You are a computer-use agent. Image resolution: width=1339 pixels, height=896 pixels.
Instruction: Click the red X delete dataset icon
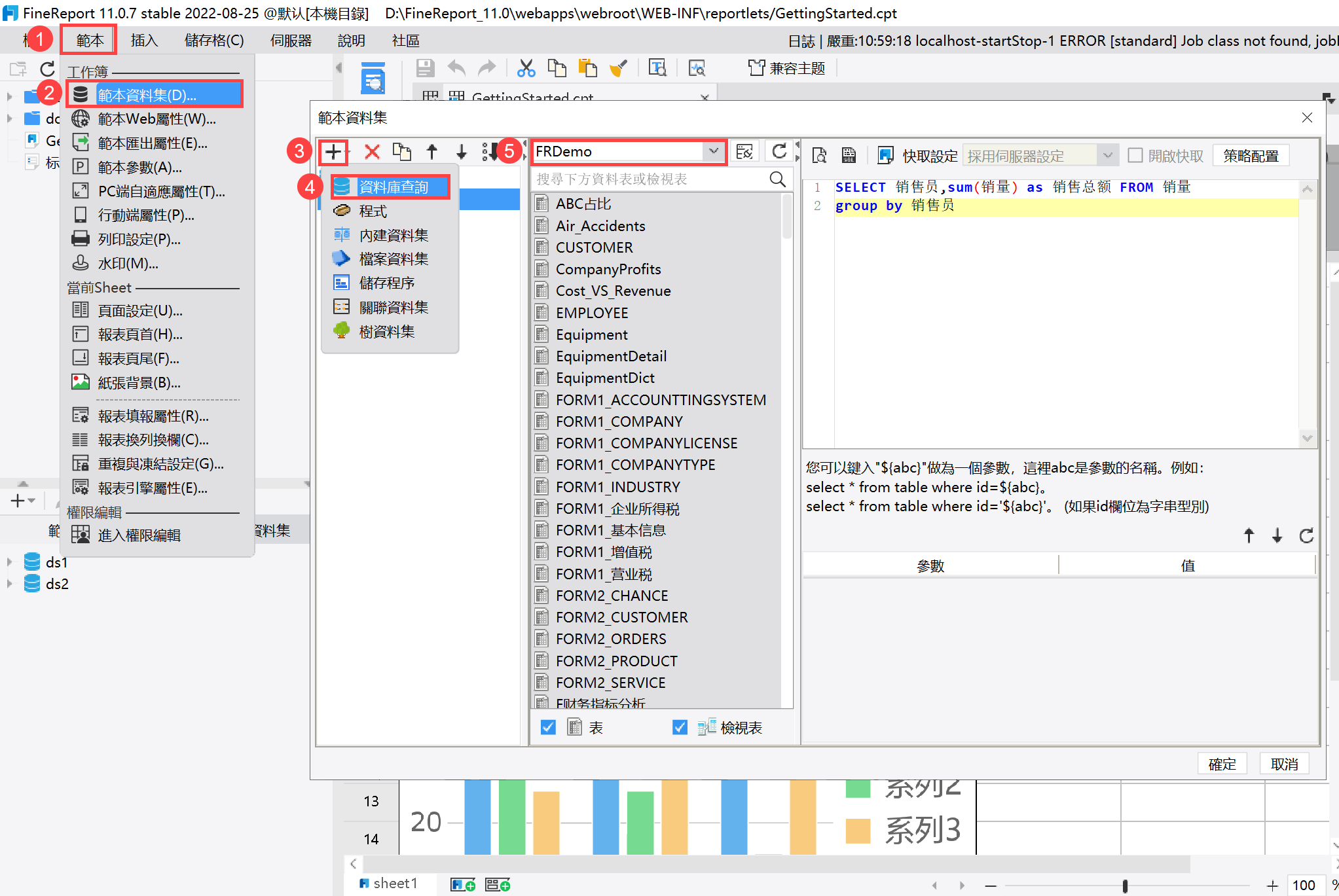coord(372,152)
